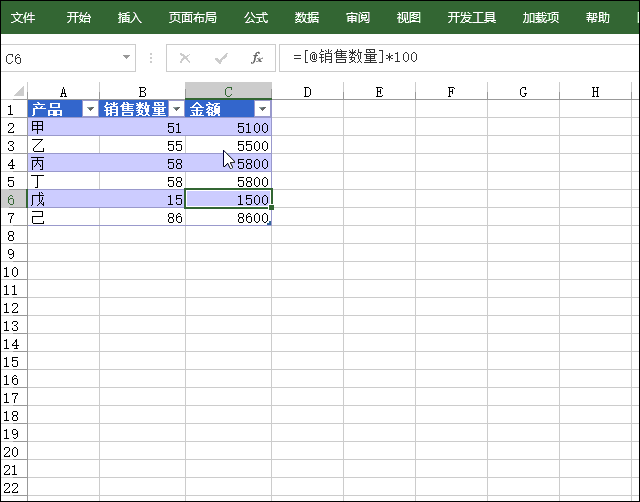
Task: Click cell with value 5500
Action: (x=229, y=145)
